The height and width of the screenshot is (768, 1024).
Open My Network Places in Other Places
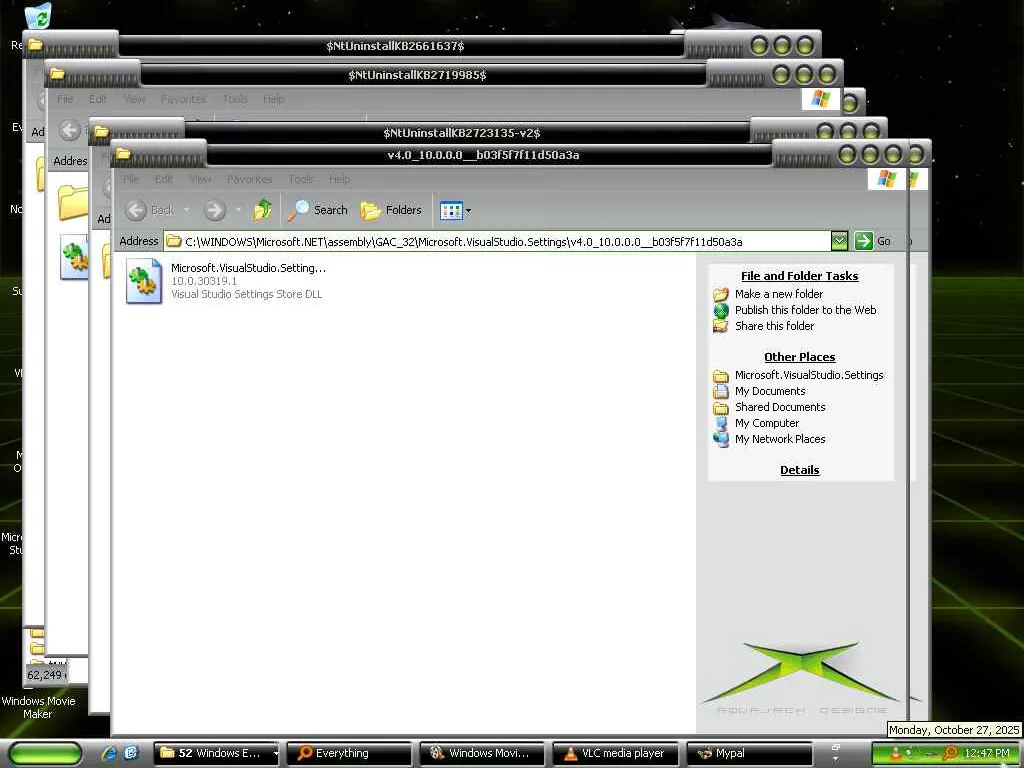click(x=780, y=439)
